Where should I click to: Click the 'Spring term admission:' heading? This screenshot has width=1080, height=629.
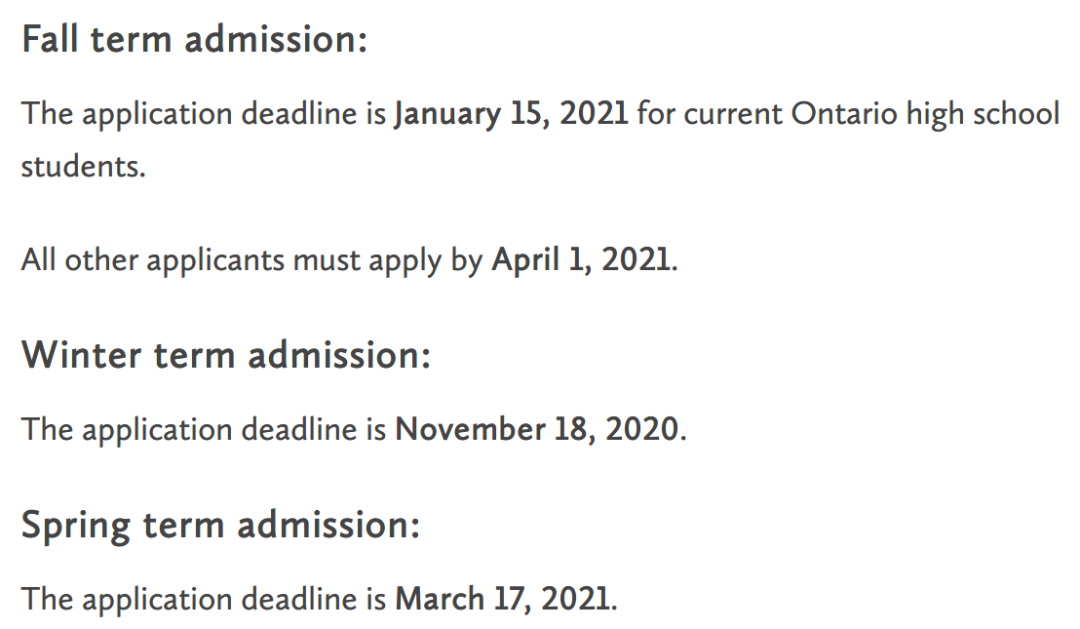220,526
